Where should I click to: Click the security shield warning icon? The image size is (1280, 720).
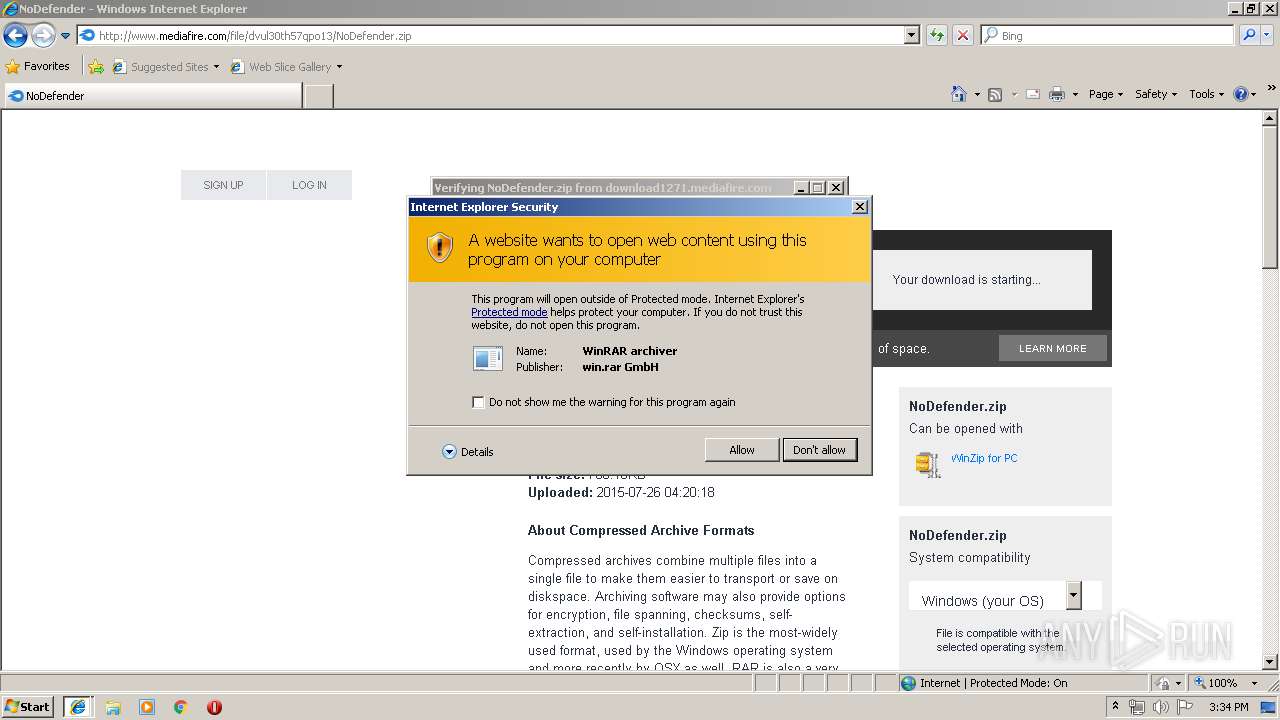(440, 248)
